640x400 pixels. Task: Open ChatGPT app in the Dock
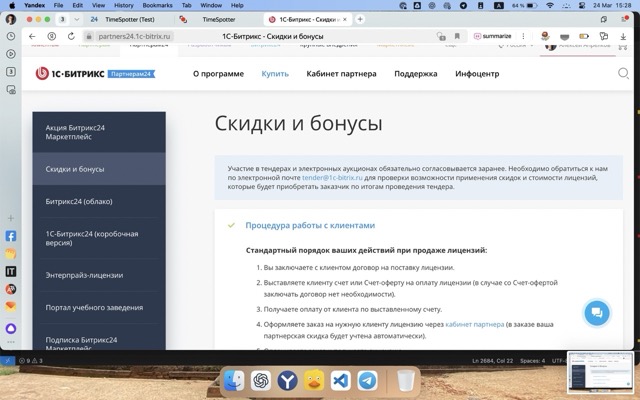click(260, 381)
